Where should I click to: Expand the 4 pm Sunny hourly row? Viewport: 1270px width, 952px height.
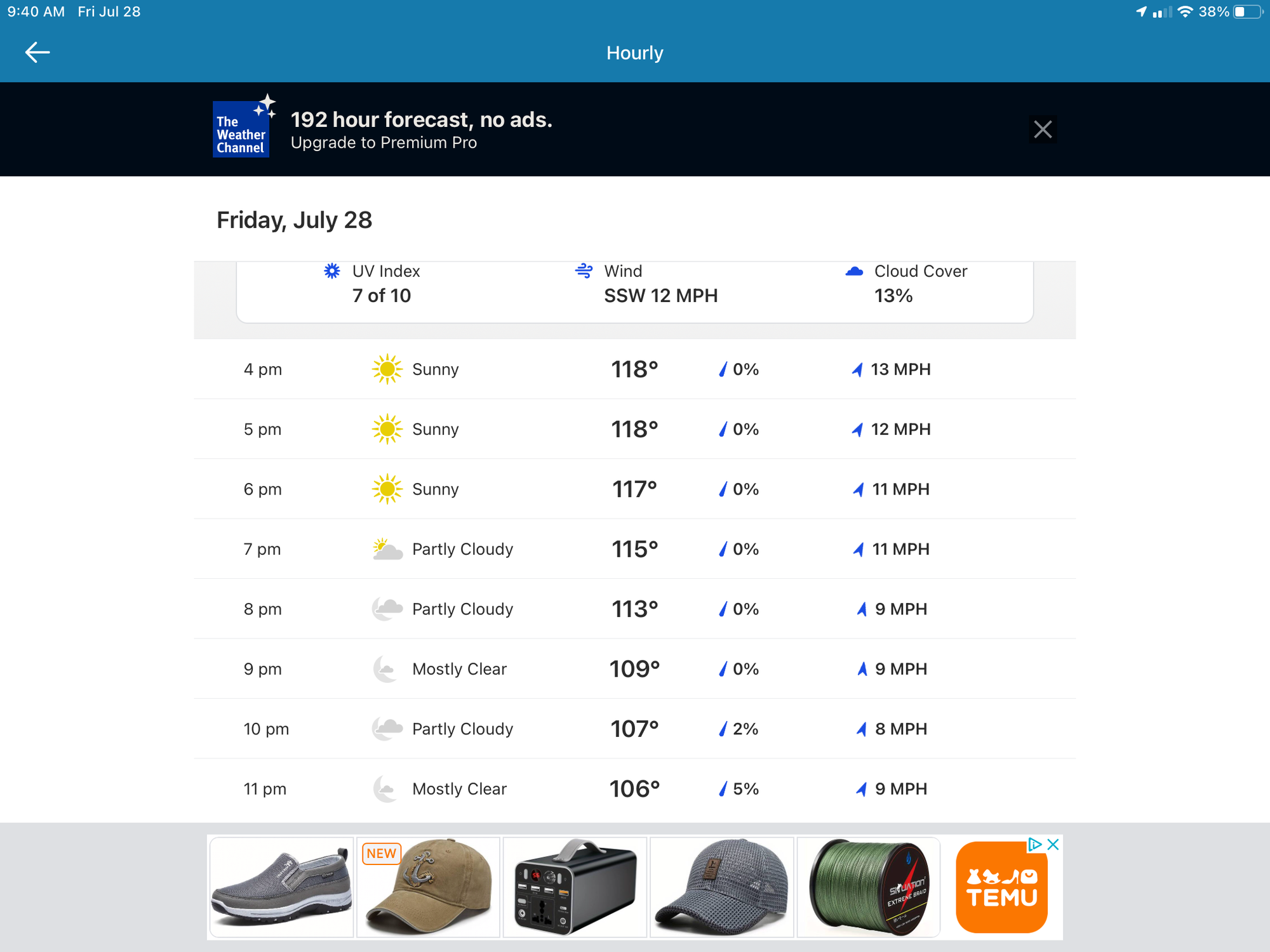click(634, 369)
